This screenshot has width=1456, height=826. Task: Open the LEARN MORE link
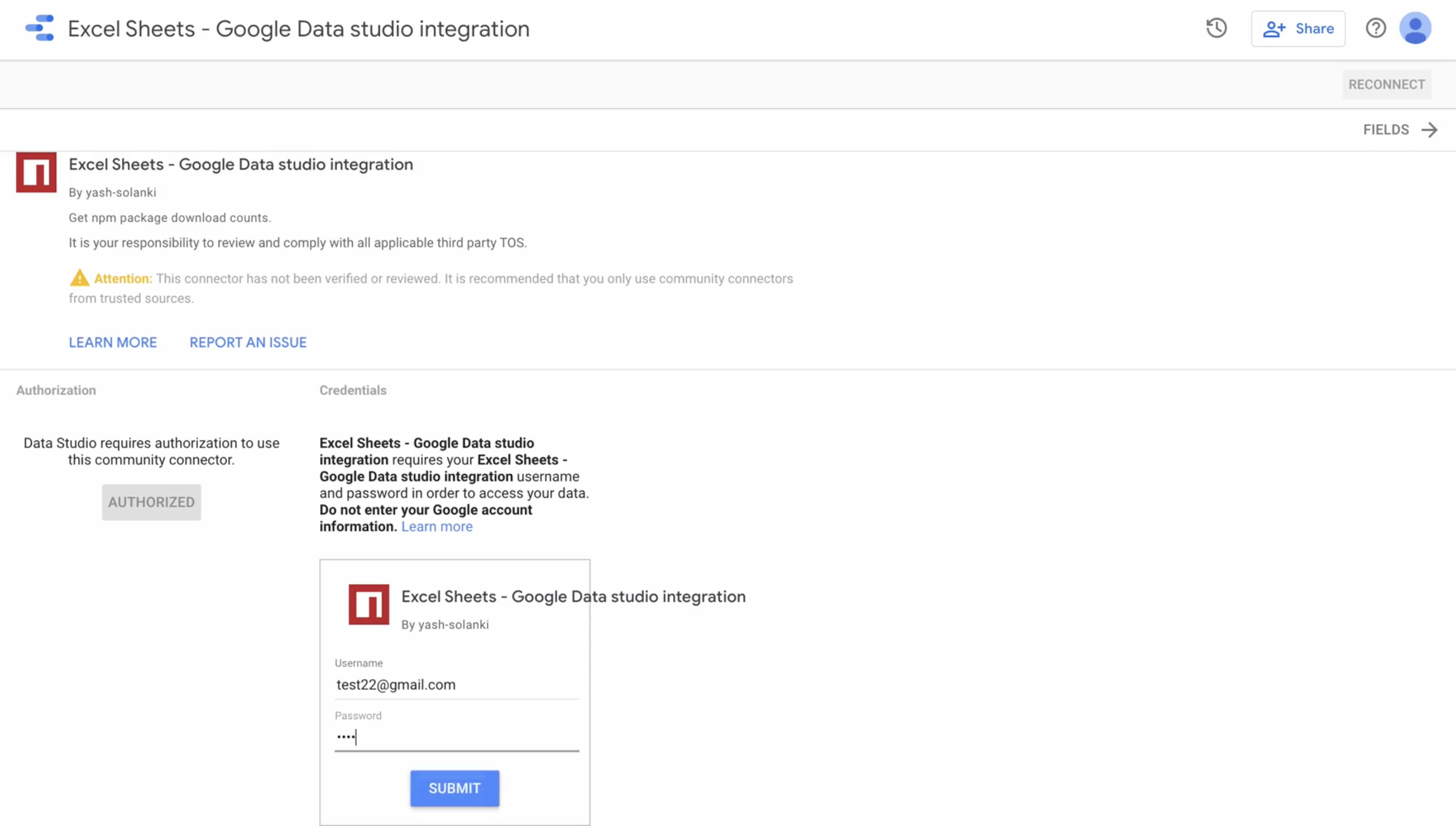pyautogui.click(x=113, y=342)
